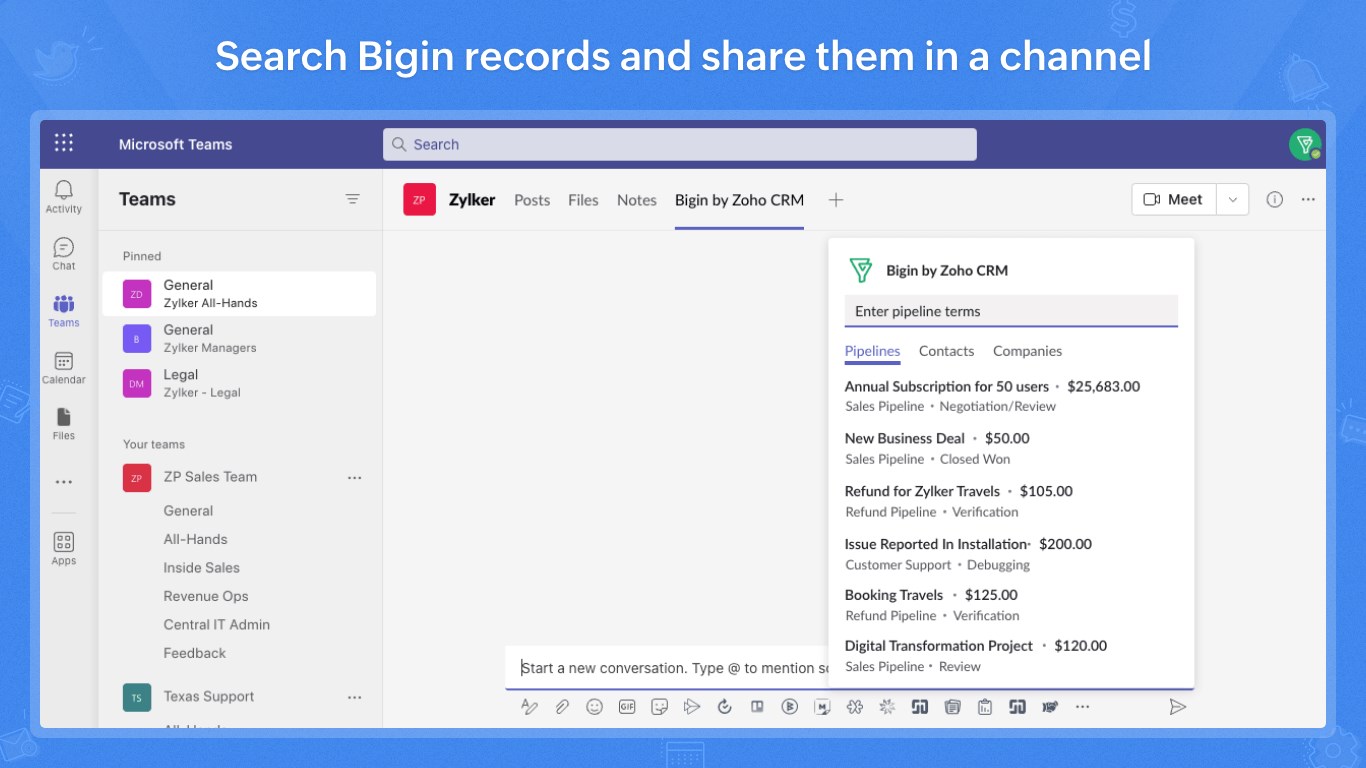
Task: Open Files in the left rail
Action: point(64,424)
